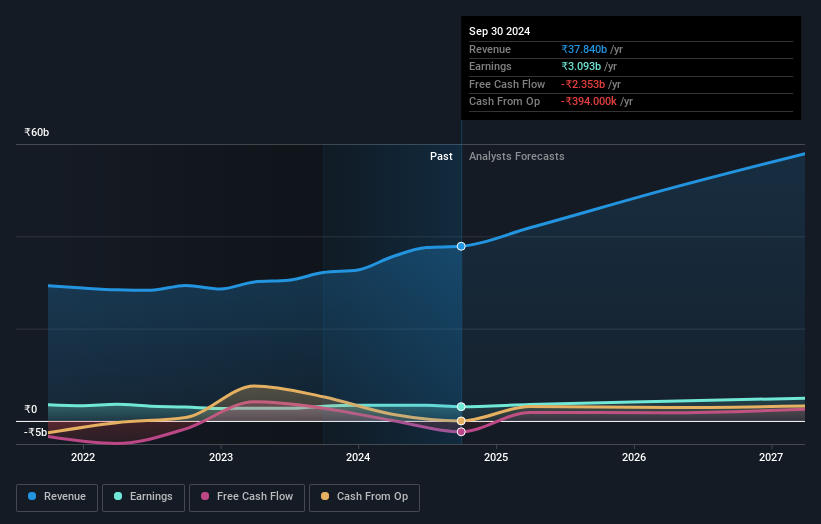Click the orange Cash From Op data point
The image size is (821, 524).
click(461, 421)
